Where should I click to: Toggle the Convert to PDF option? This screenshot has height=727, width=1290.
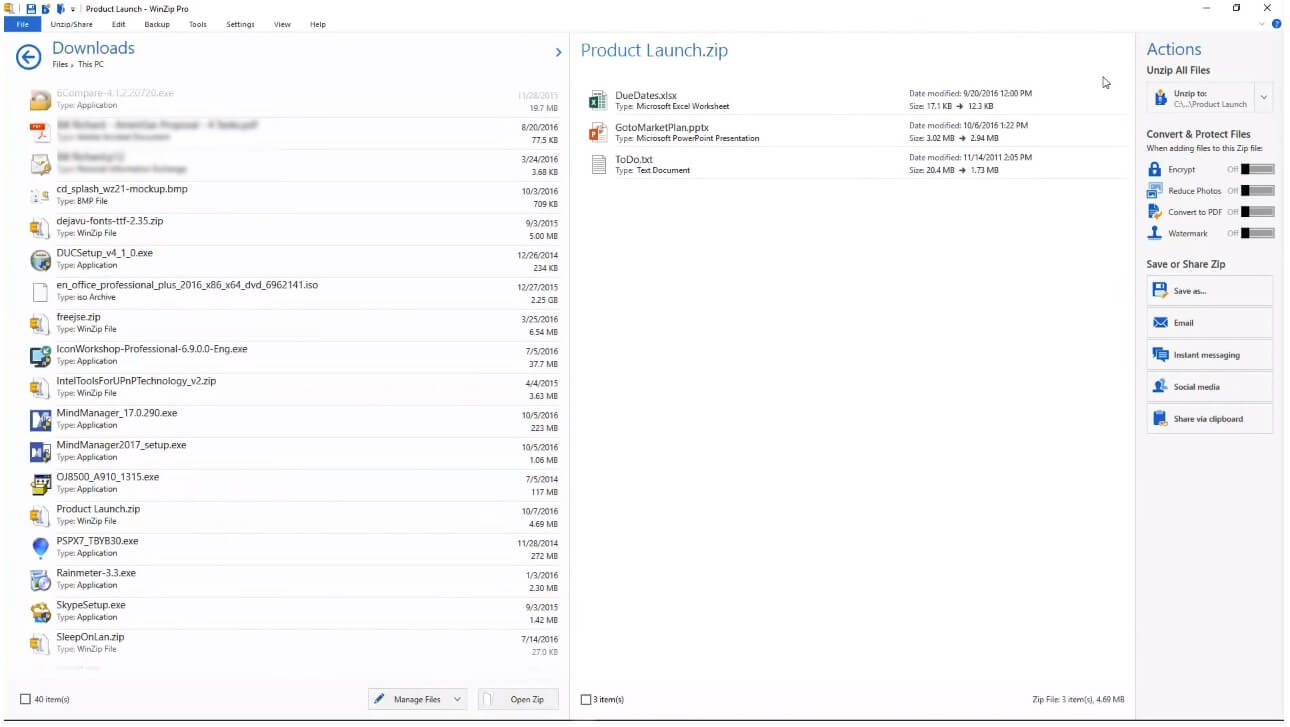(1257, 212)
